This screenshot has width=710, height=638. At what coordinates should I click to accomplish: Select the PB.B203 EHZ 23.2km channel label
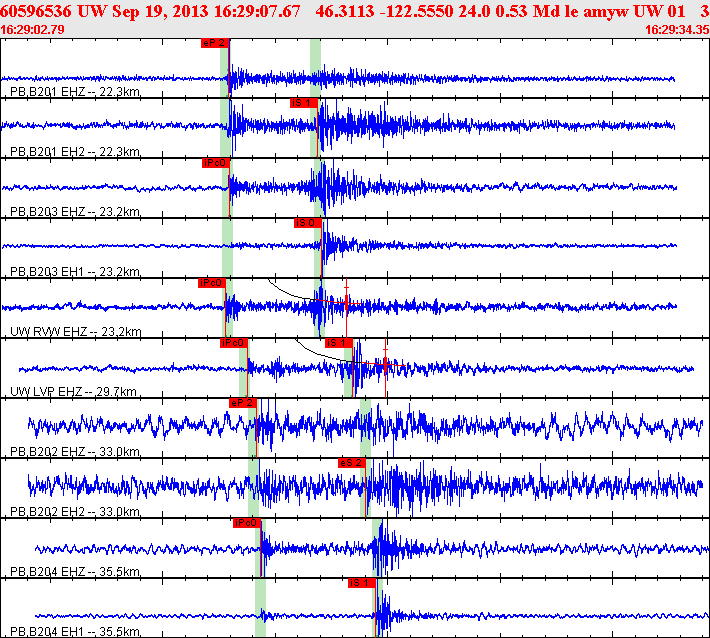(x=74, y=212)
